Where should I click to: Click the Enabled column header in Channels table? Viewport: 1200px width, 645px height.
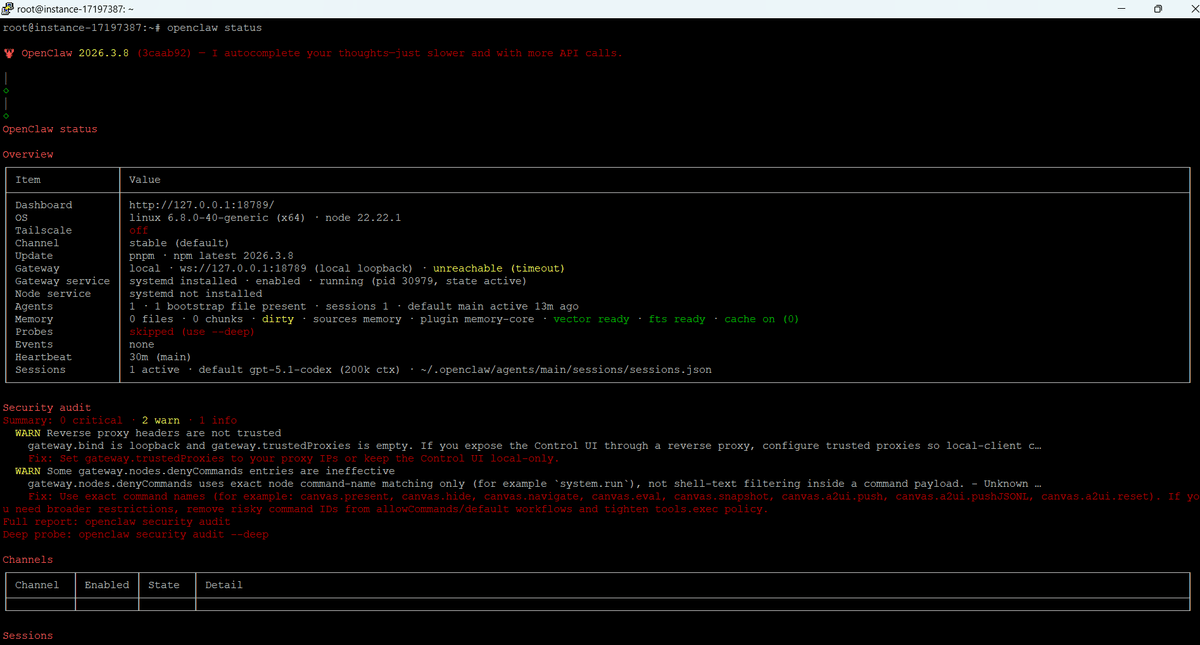[107, 585]
